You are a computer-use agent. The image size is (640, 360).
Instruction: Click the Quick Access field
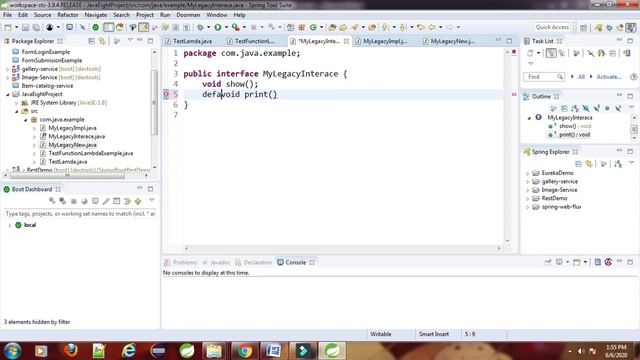552,27
